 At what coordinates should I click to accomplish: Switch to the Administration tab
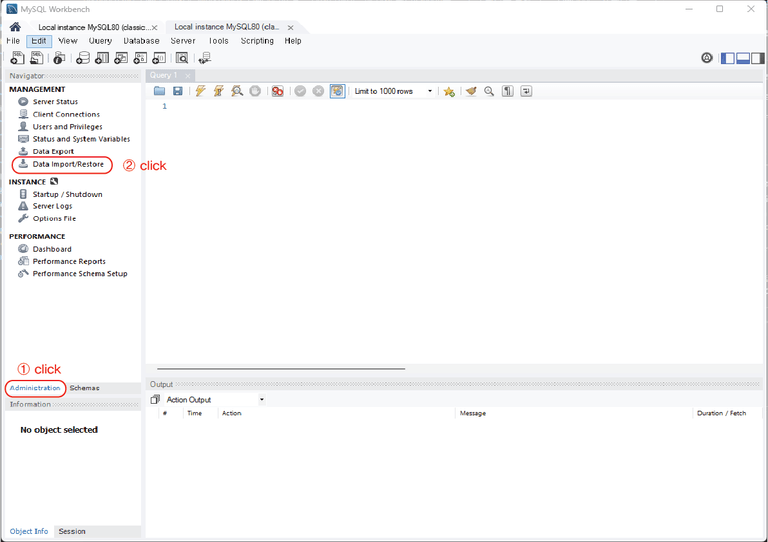35,388
